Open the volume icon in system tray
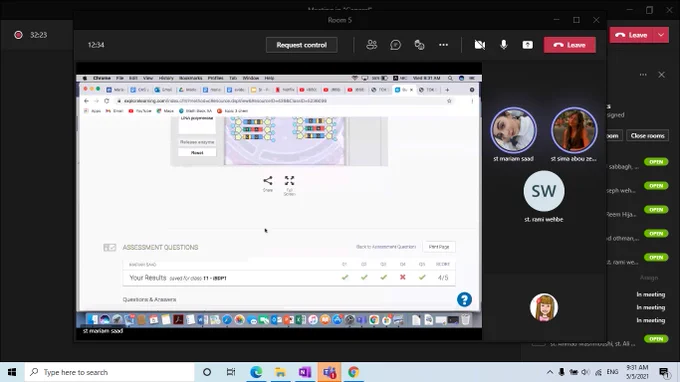Screen dimensions: 680x382 585,372
